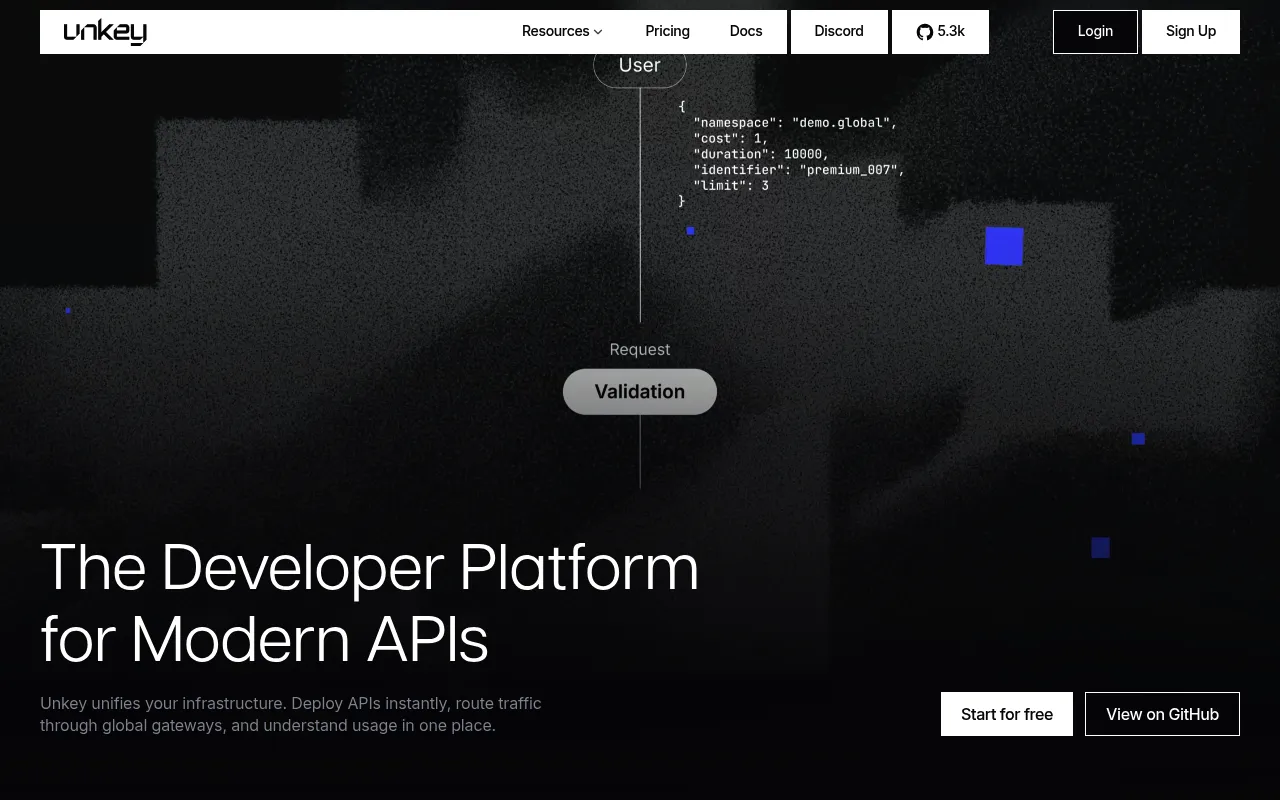Viewport: 1280px width, 800px height.
Task: Select the View on GitHub button
Action: [1162, 714]
